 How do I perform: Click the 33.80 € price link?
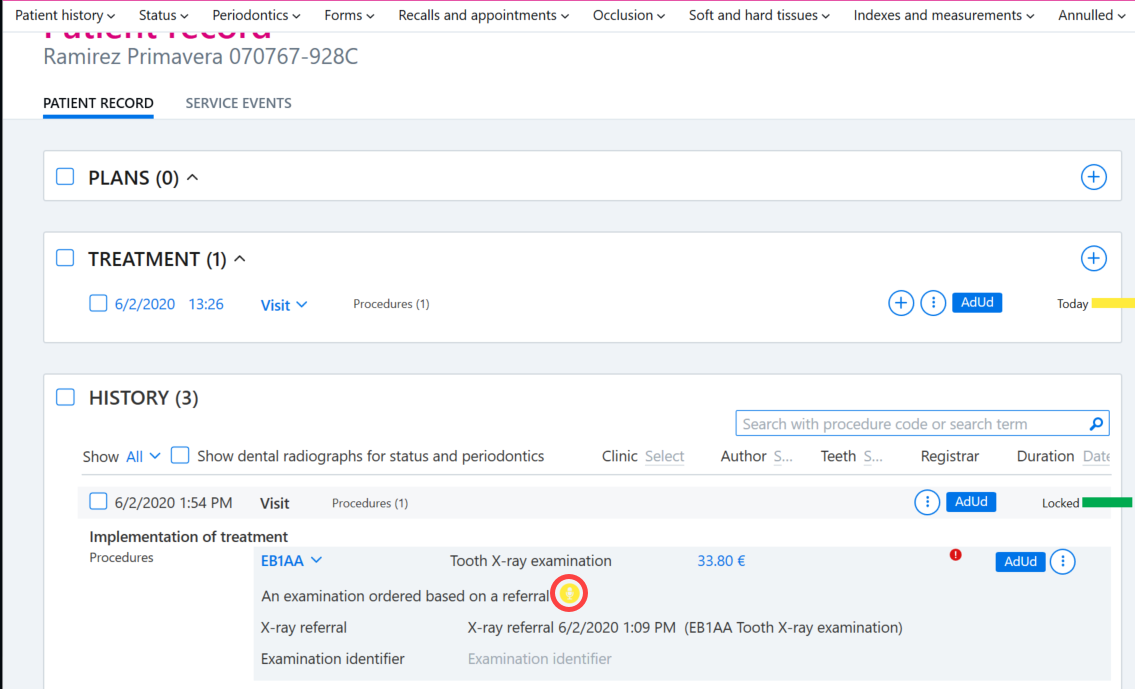tap(721, 561)
